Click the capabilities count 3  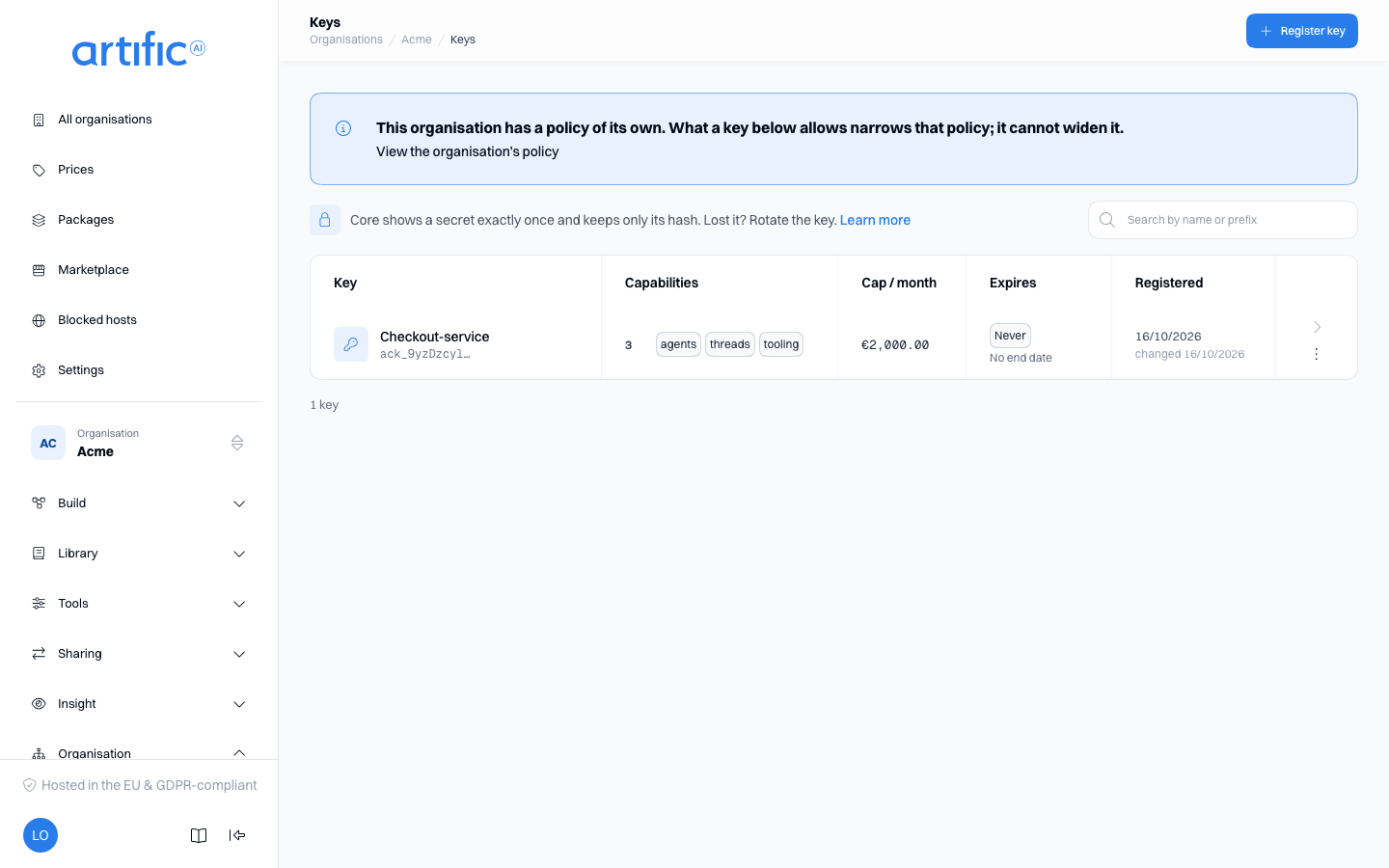[x=629, y=345]
